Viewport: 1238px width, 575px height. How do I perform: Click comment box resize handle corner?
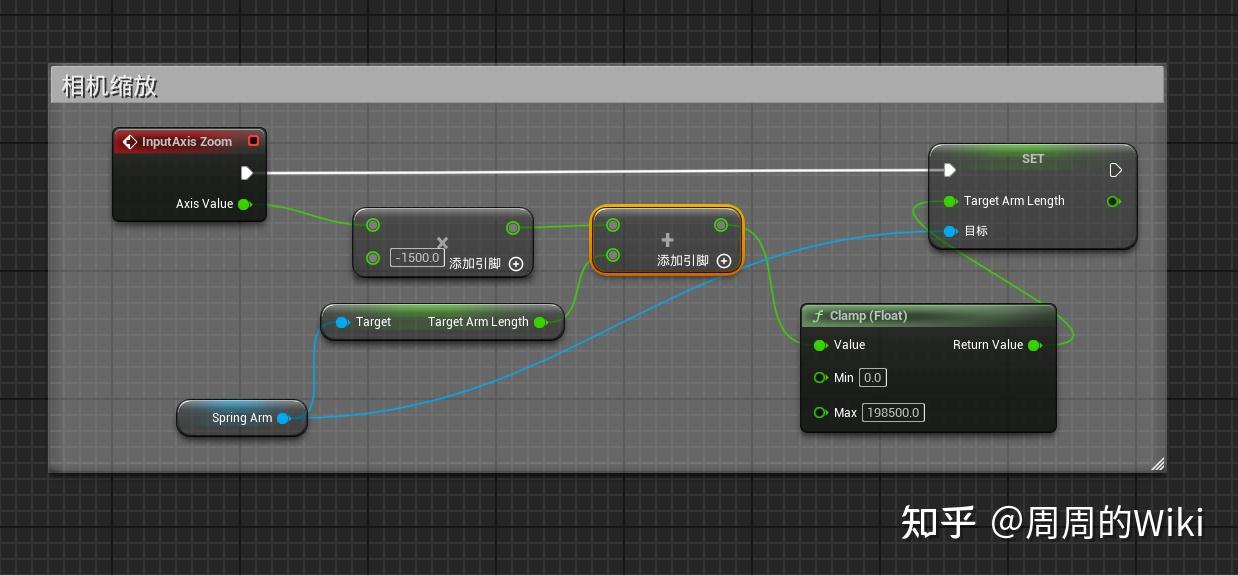click(1157, 463)
